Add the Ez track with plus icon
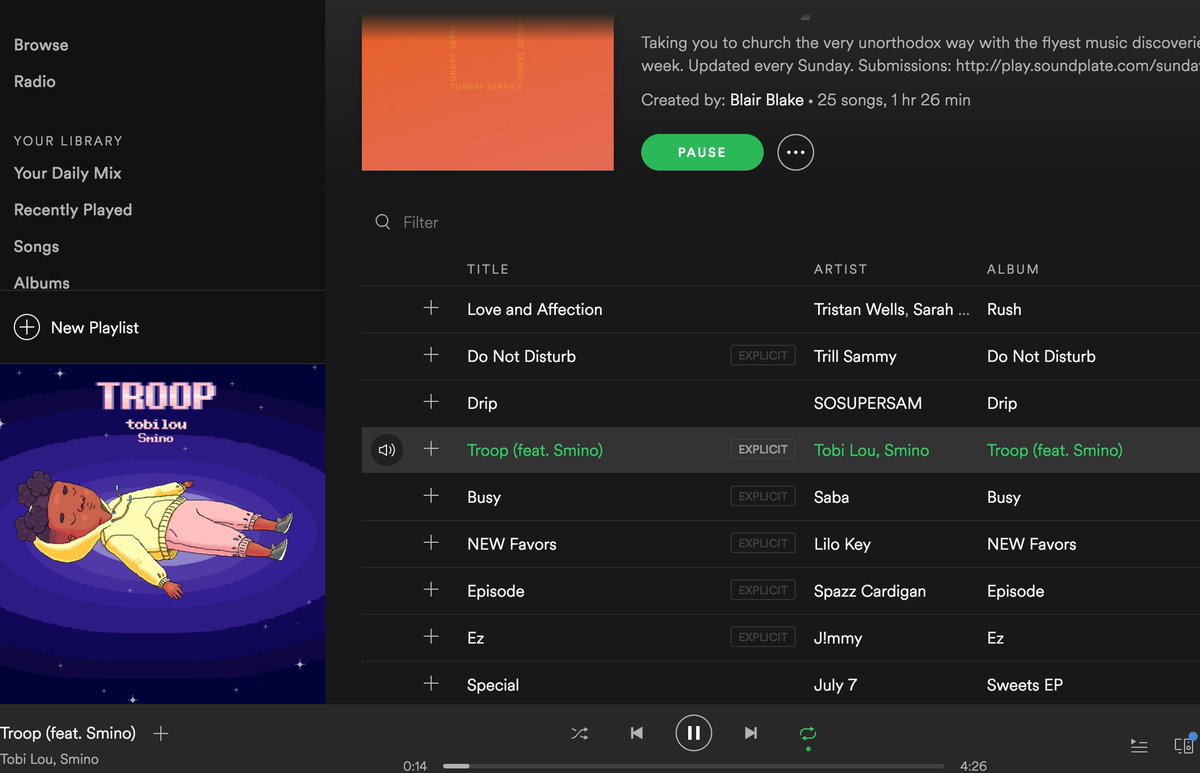The image size is (1200, 773). coord(431,638)
